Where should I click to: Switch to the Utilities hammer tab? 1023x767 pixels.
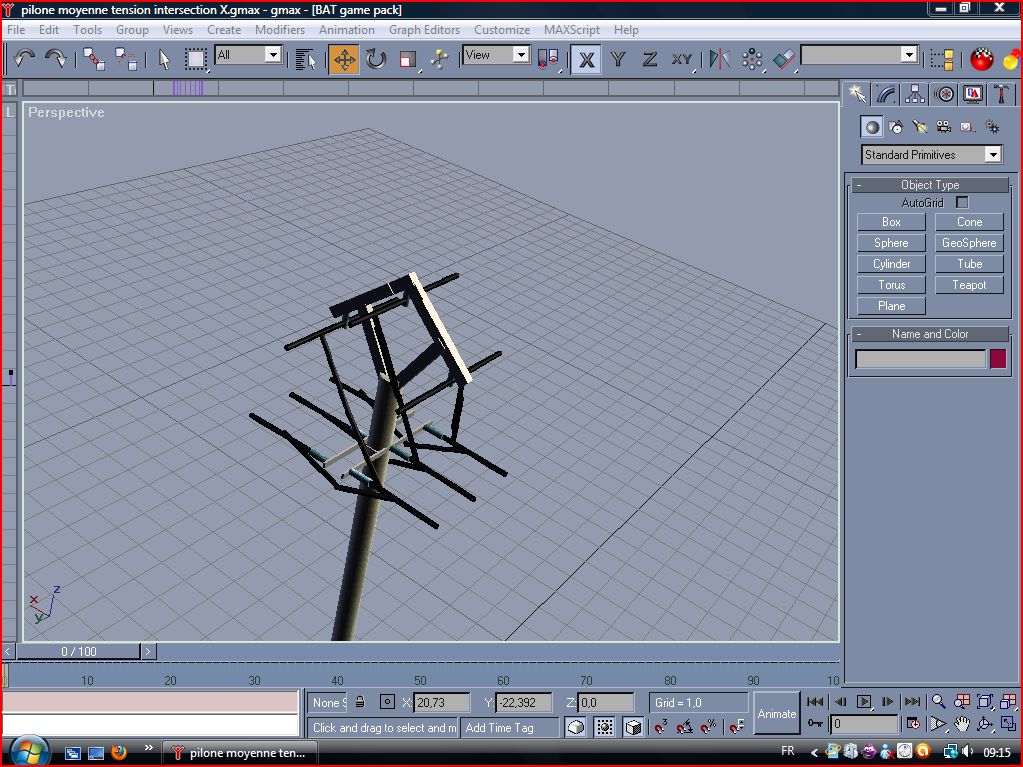pyautogui.click(x=1001, y=95)
